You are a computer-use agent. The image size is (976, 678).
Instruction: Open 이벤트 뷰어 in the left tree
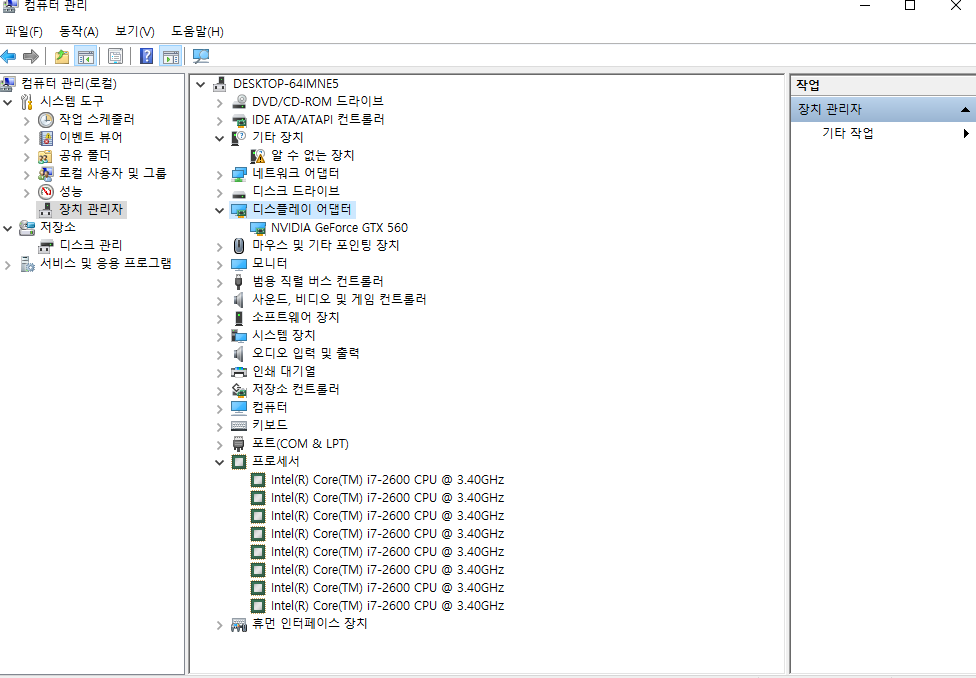[x=90, y=137]
